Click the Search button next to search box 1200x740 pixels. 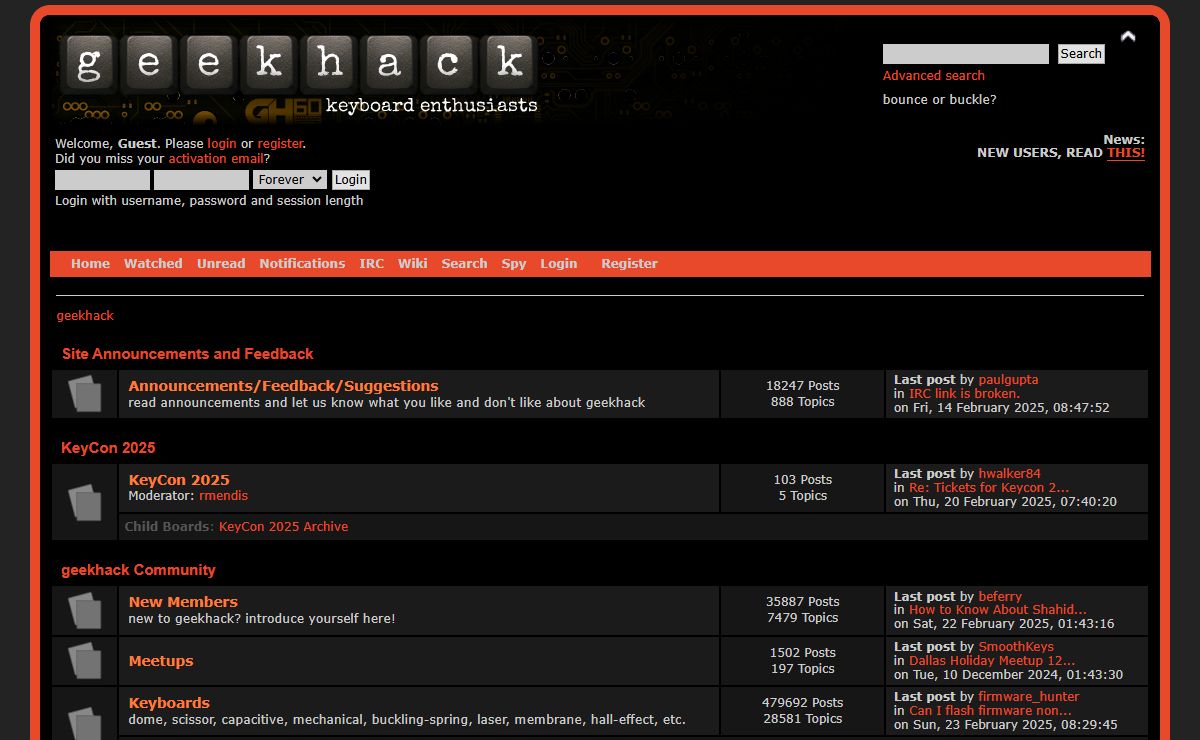pyautogui.click(x=1081, y=54)
